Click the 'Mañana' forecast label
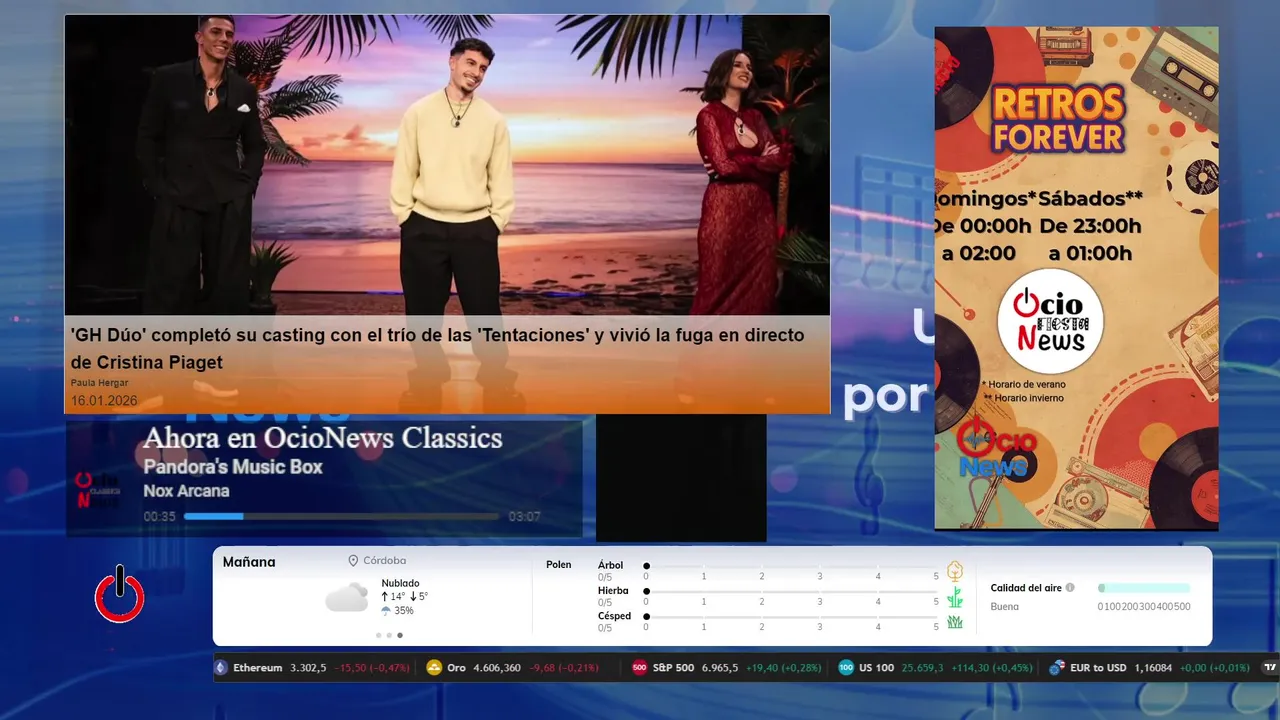 249,562
